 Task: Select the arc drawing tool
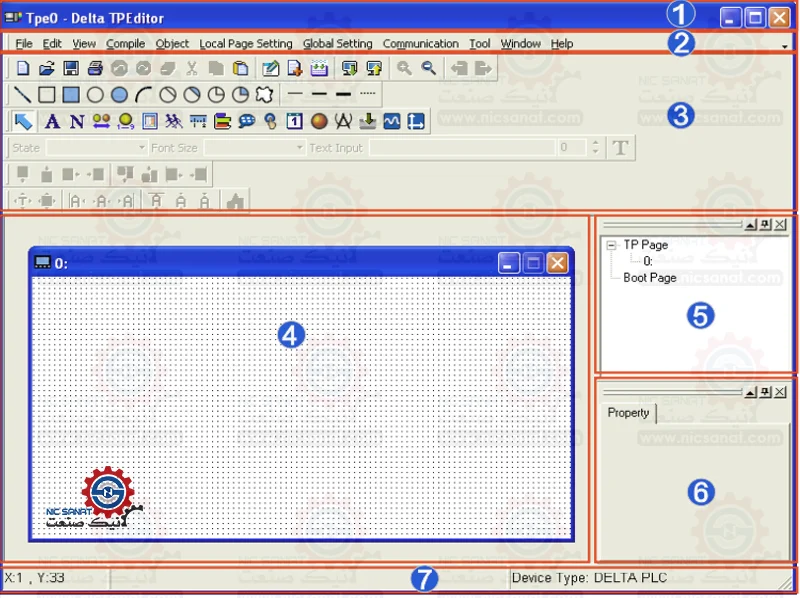(143, 95)
